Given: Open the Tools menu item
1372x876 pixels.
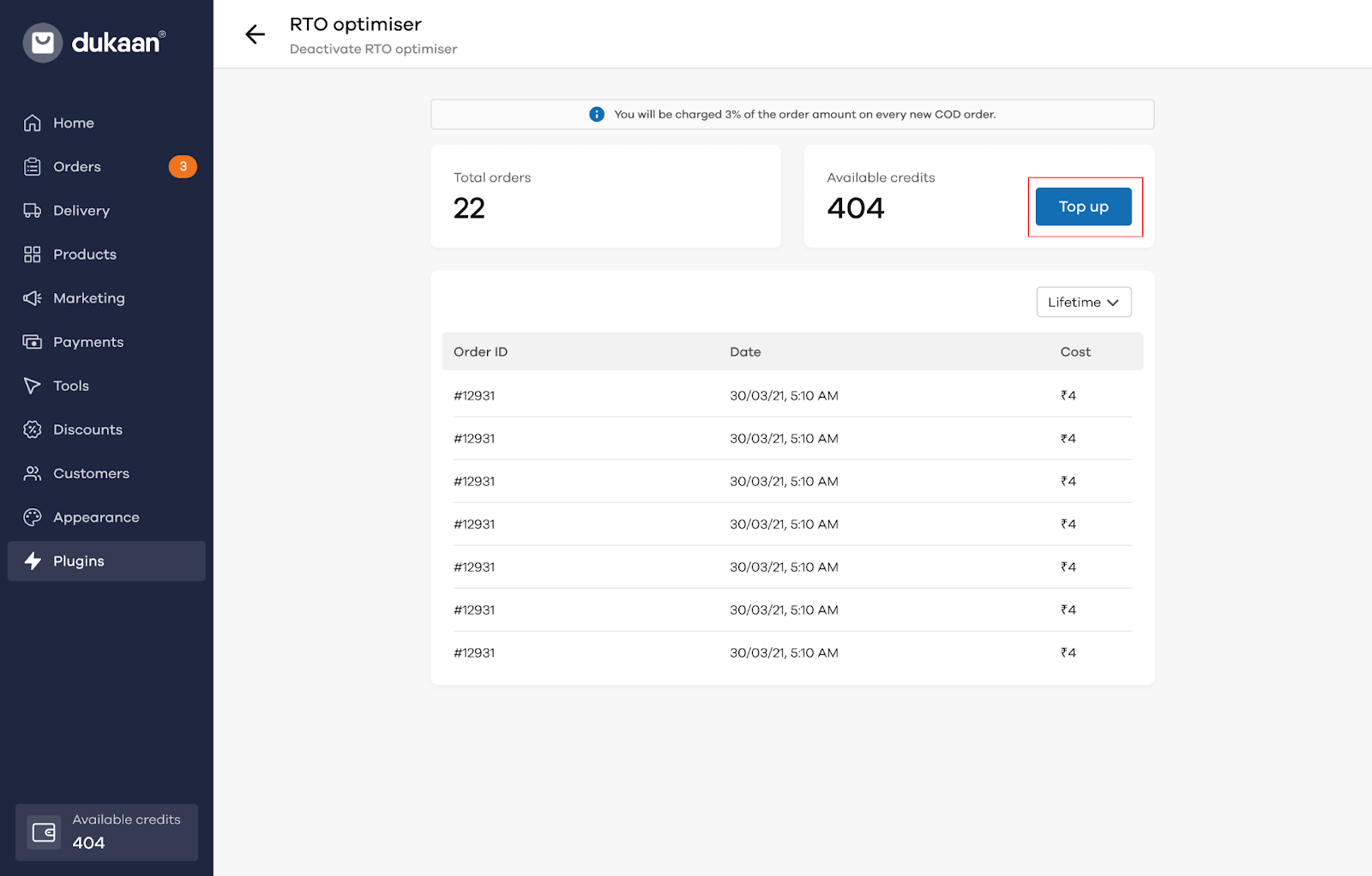Looking at the screenshot, I should pyautogui.click(x=106, y=386).
